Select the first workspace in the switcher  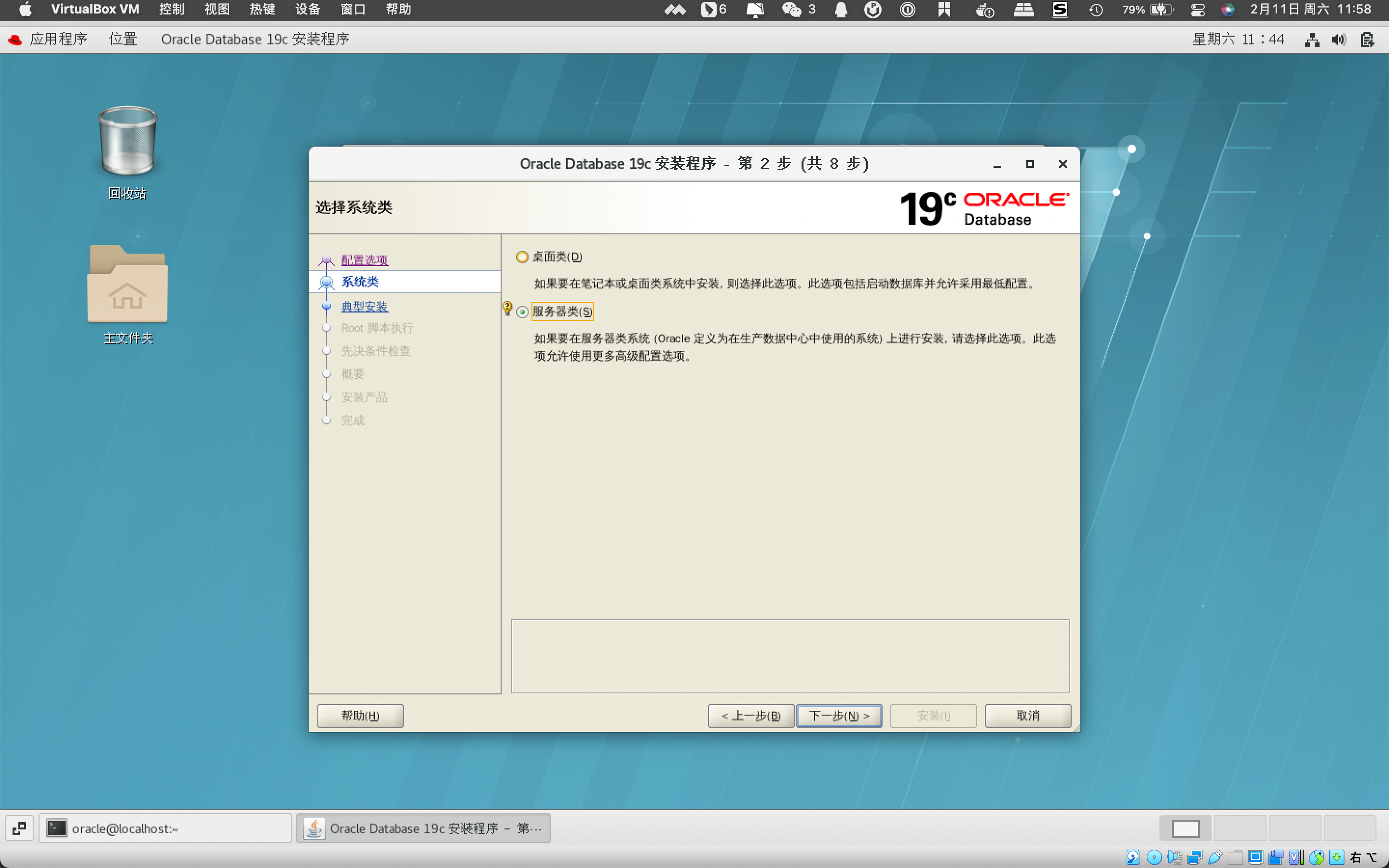(x=1185, y=828)
